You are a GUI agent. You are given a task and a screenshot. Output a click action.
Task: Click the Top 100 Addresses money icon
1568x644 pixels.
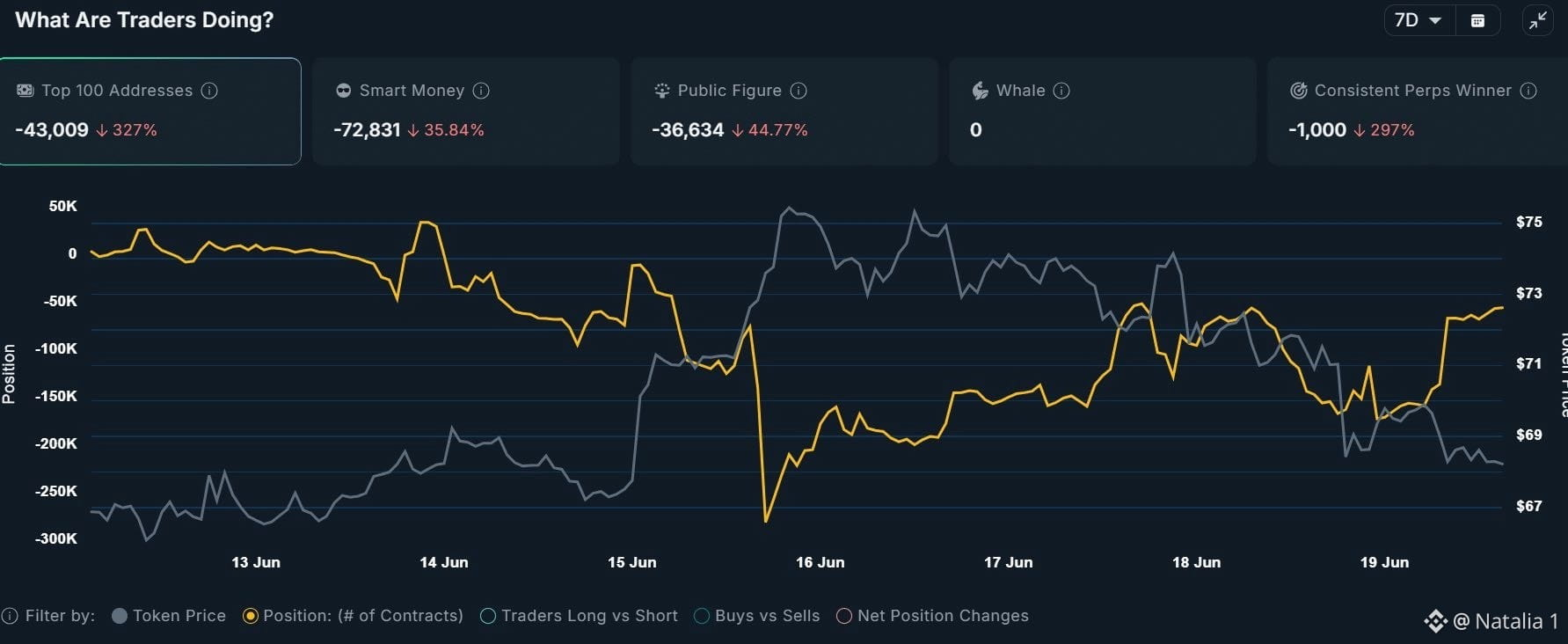tap(26, 91)
